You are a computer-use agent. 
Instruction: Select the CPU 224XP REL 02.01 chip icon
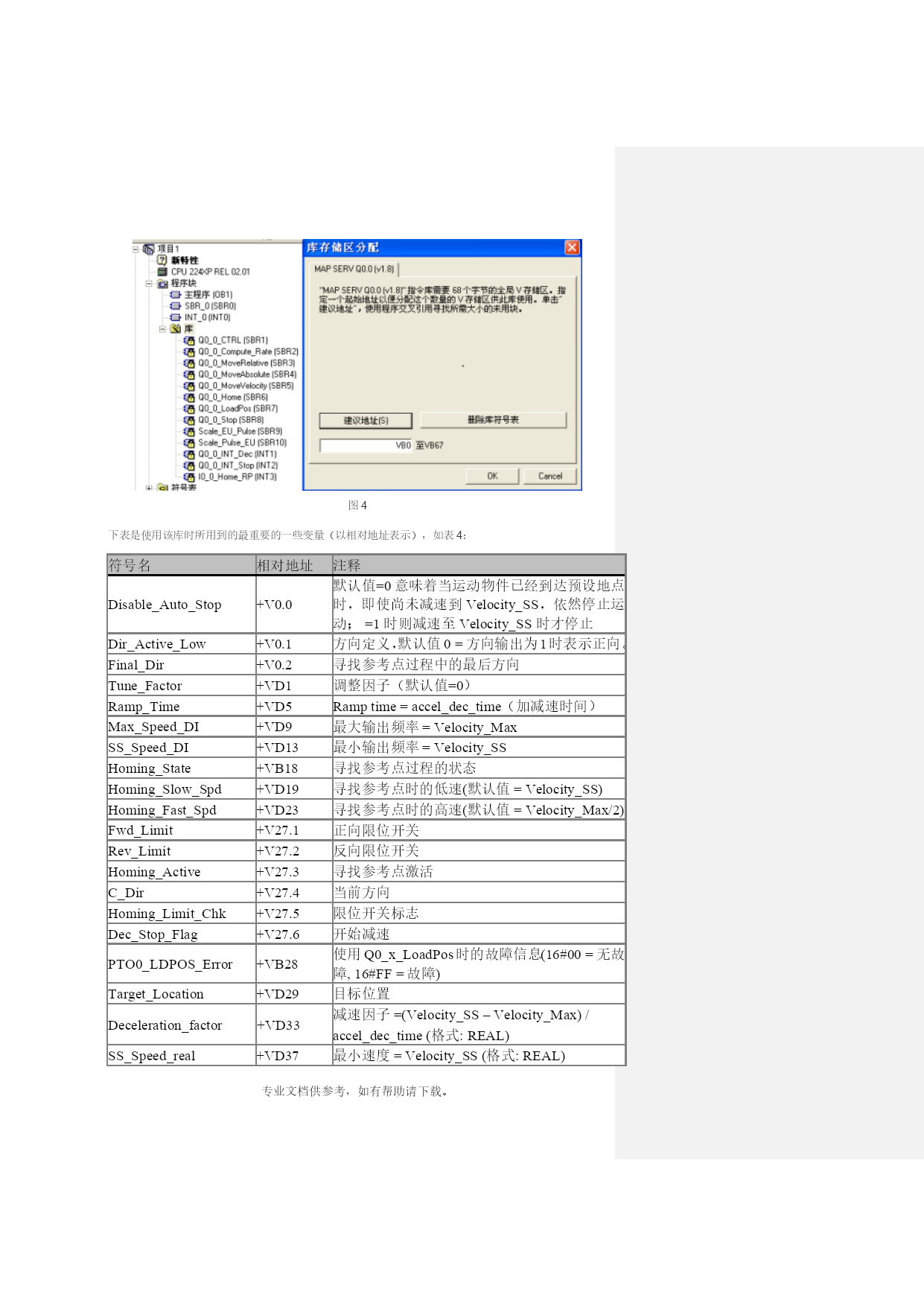(x=162, y=272)
